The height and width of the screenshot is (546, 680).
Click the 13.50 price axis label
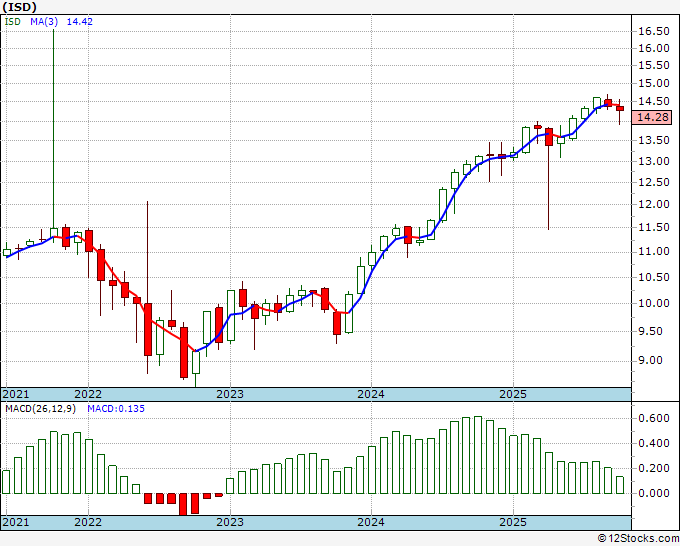tap(654, 141)
